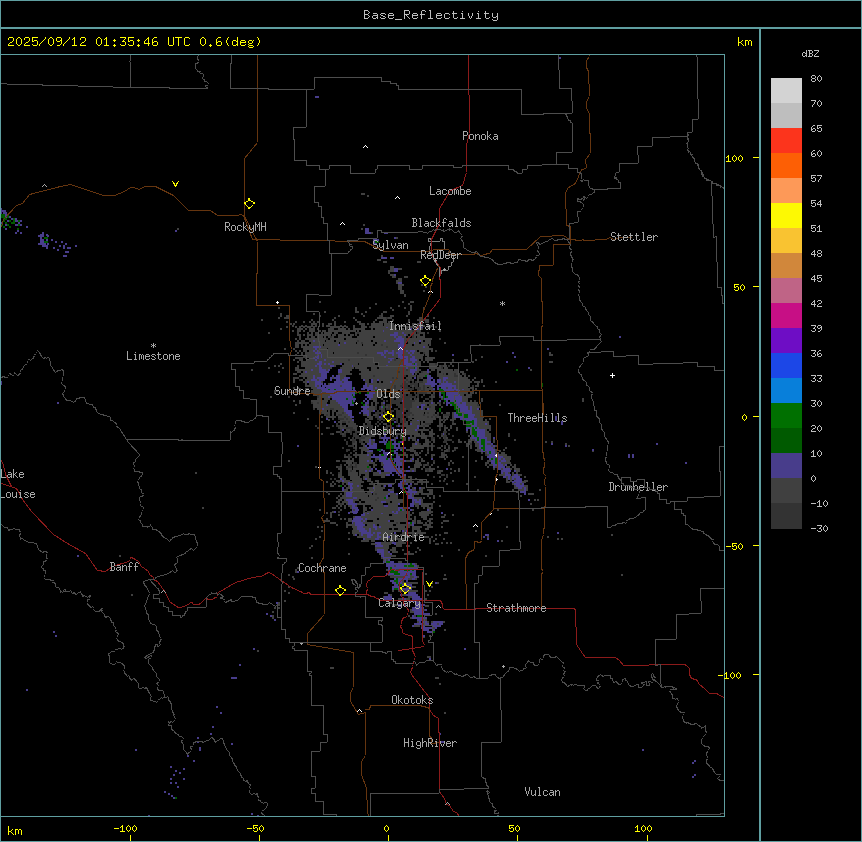Screen dimensions: 862x842
Task: Click the yellow V marker northwest of RockyMH
Action: (175, 184)
